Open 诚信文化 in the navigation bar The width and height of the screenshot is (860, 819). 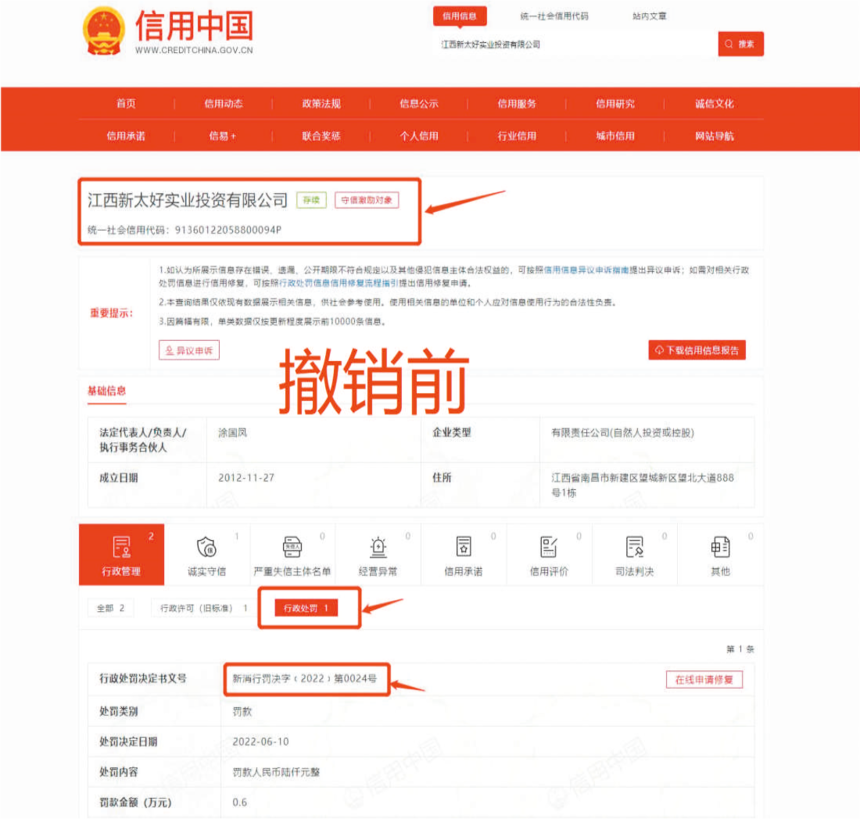tap(714, 104)
